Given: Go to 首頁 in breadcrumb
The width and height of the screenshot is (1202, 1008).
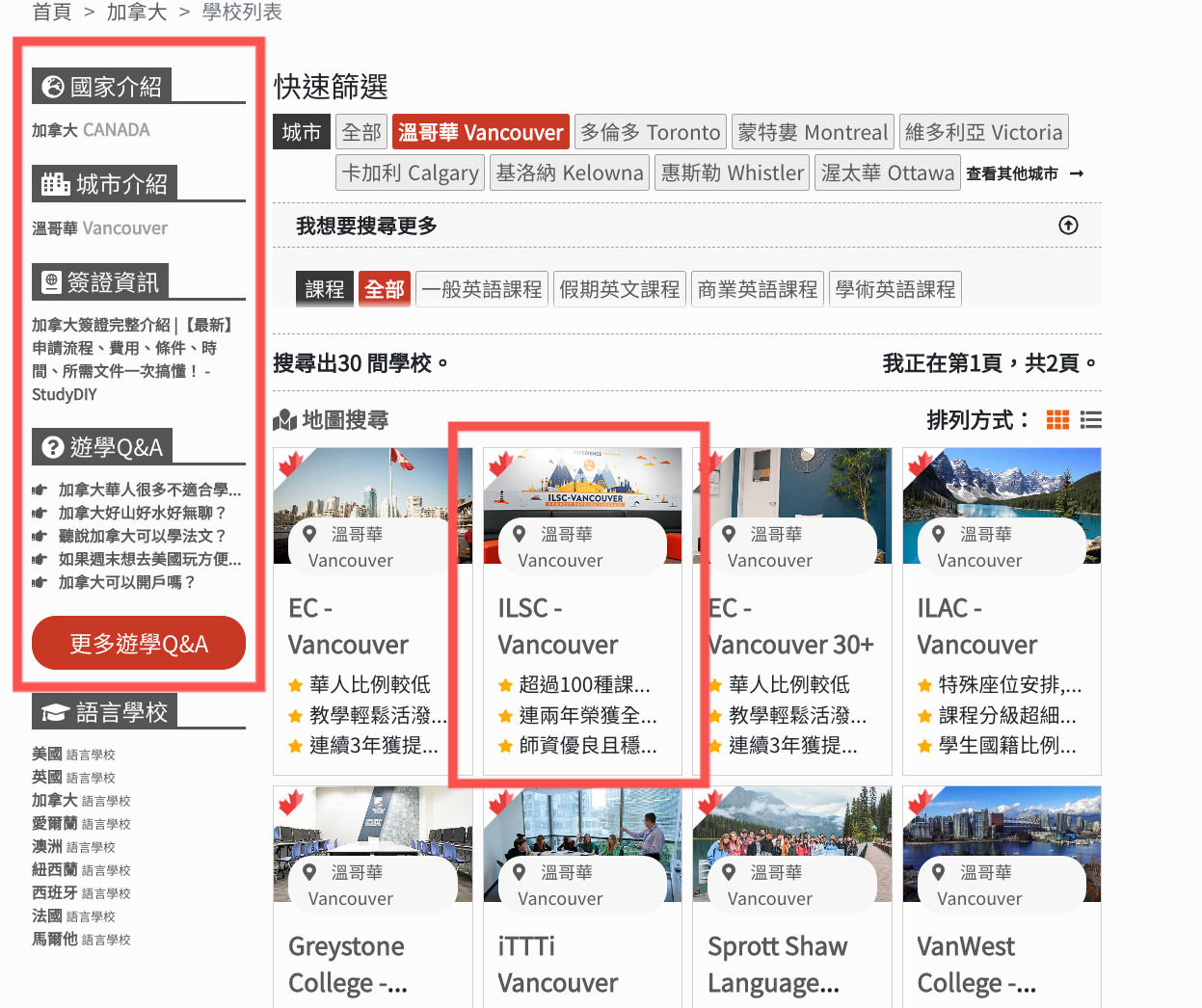Looking at the screenshot, I should pos(52,12).
